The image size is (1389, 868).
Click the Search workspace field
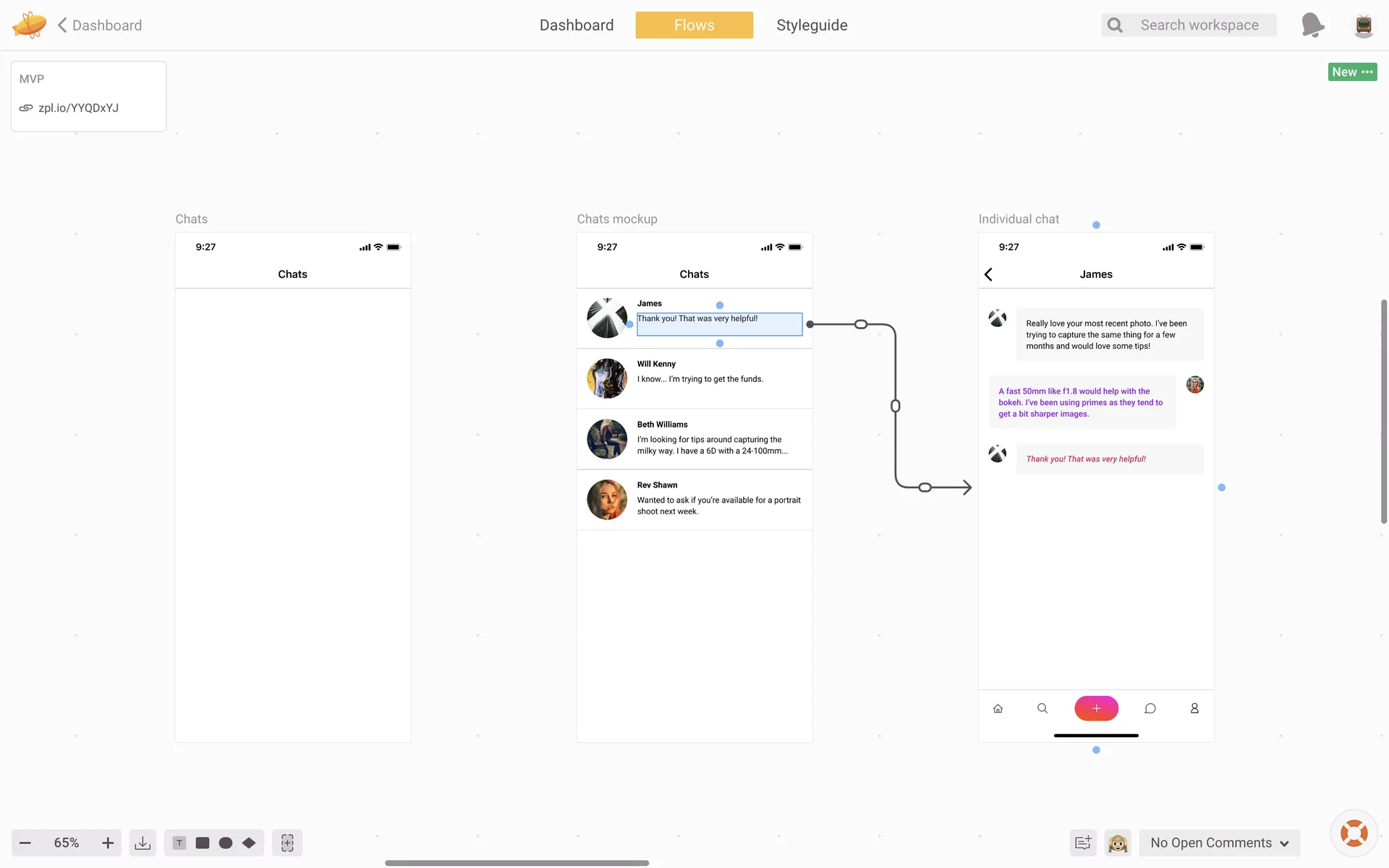click(1199, 25)
